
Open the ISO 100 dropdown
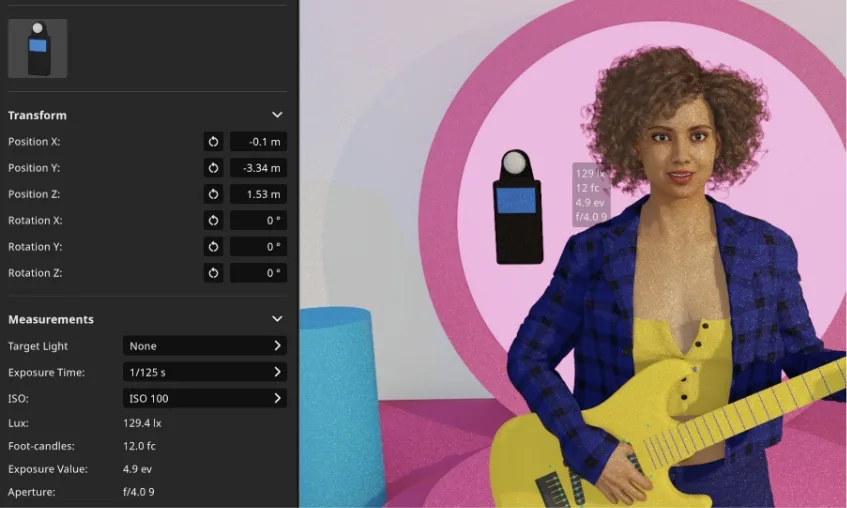pyautogui.click(x=204, y=398)
